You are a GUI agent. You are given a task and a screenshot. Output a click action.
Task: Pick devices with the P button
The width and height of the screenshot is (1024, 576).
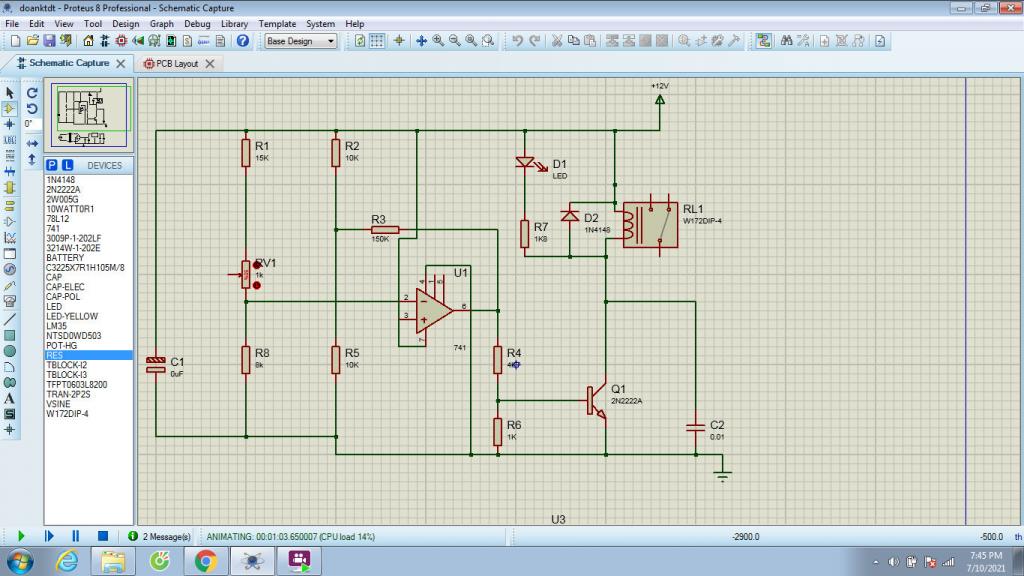pos(52,165)
